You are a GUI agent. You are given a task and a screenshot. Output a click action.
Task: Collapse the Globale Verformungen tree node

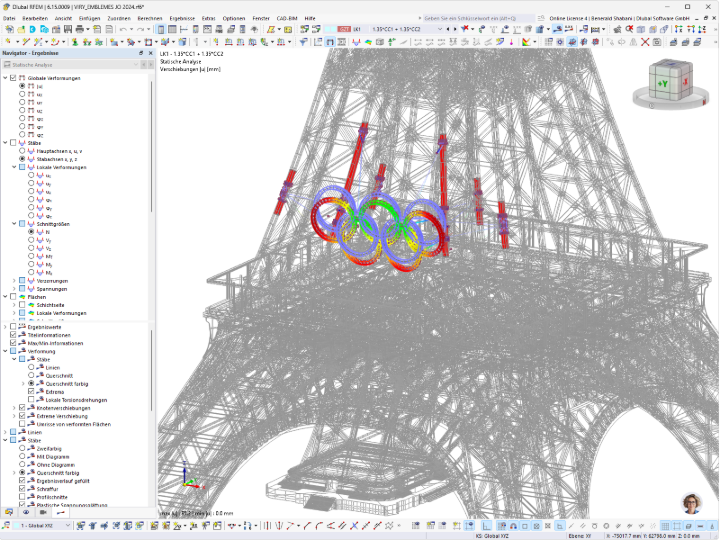pyautogui.click(x=5, y=78)
